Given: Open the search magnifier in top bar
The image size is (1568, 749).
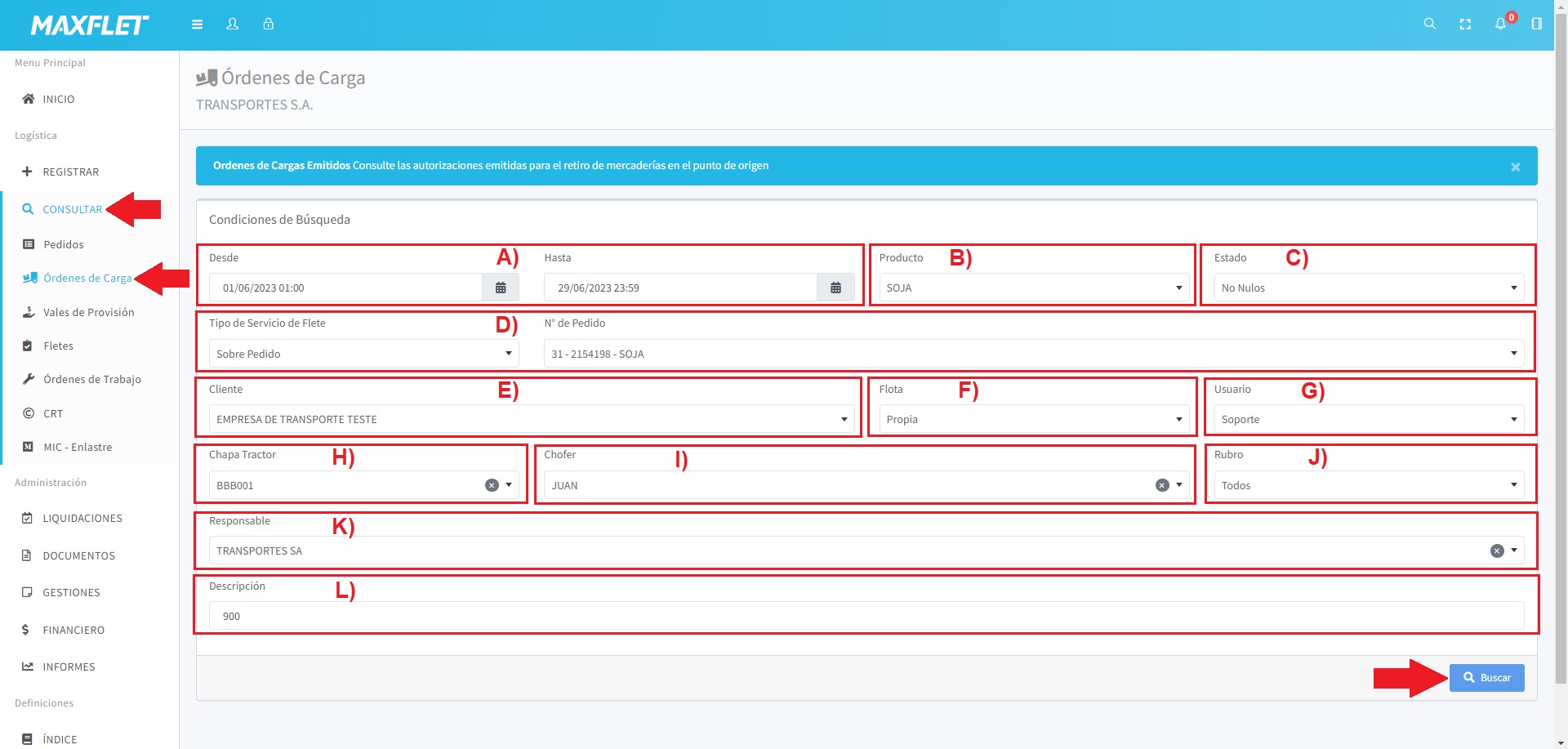Looking at the screenshot, I should pyautogui.click(x=1429, y=25).
